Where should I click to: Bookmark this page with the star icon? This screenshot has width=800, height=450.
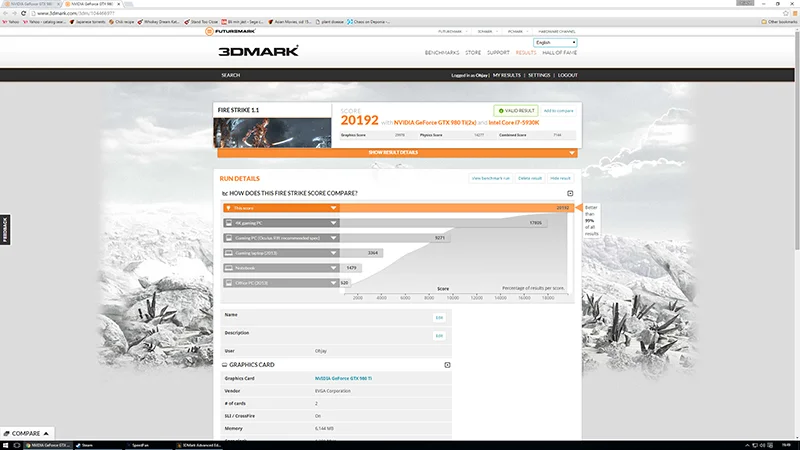point(786,13)
